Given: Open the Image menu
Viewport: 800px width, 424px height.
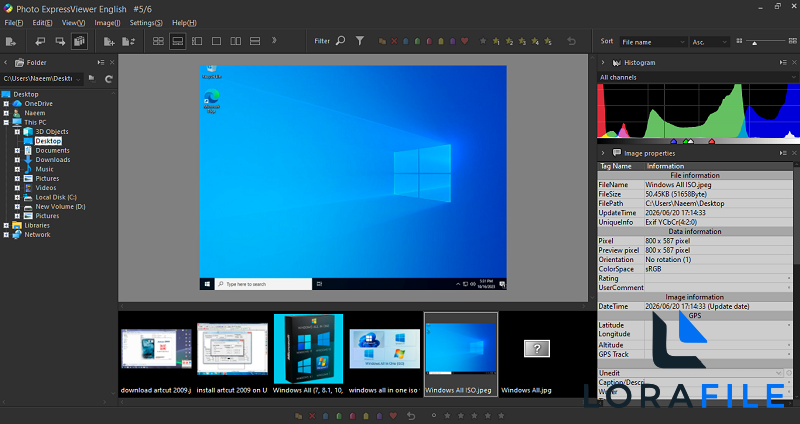Looking at the screenshot, I should tap(107, 23).
